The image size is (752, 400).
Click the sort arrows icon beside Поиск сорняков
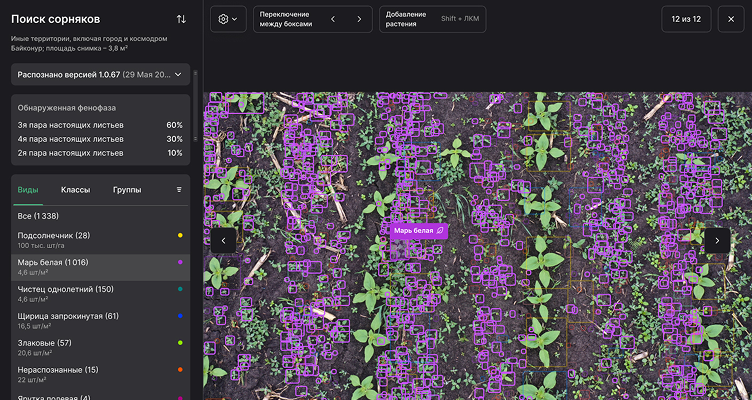tap(181, 19)
